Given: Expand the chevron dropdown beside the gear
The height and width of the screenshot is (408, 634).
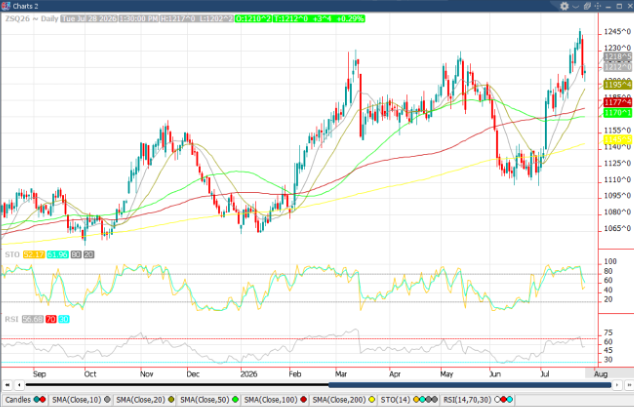Looking at the screenshot, I should [576, 6].
